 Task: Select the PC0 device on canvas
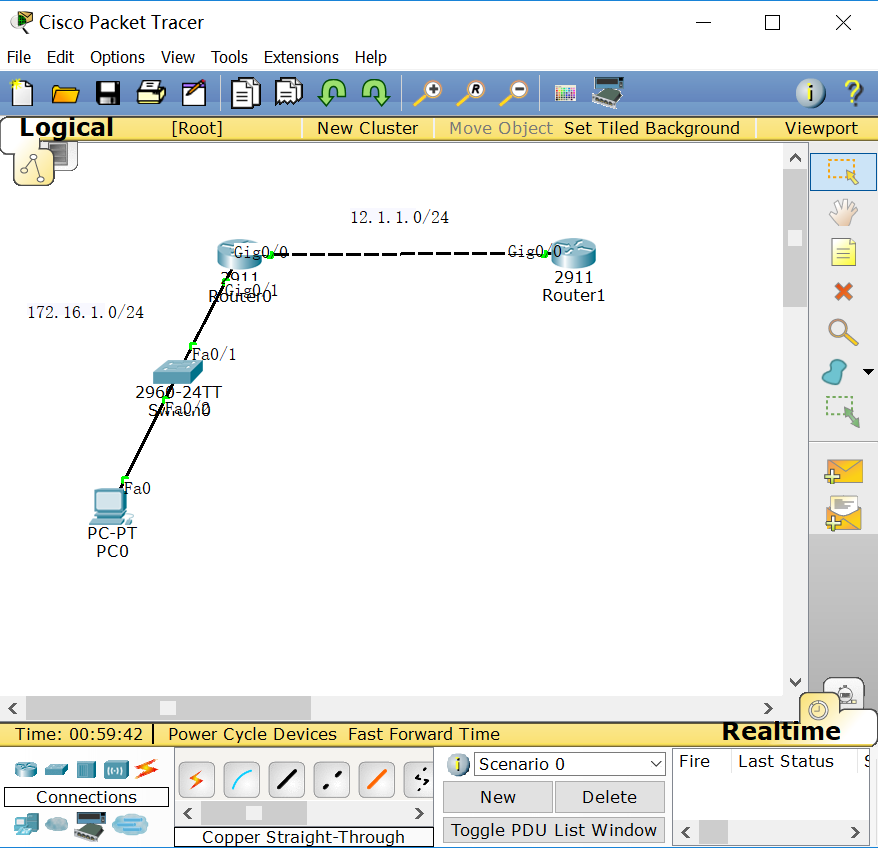[111, 506]
